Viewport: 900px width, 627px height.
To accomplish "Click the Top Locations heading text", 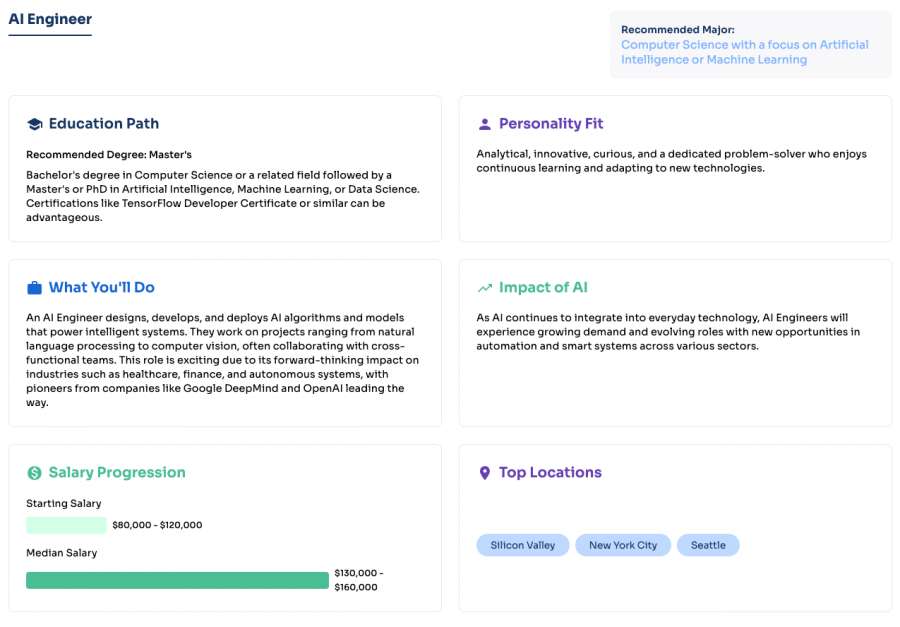I will click(x=550, y=473).
